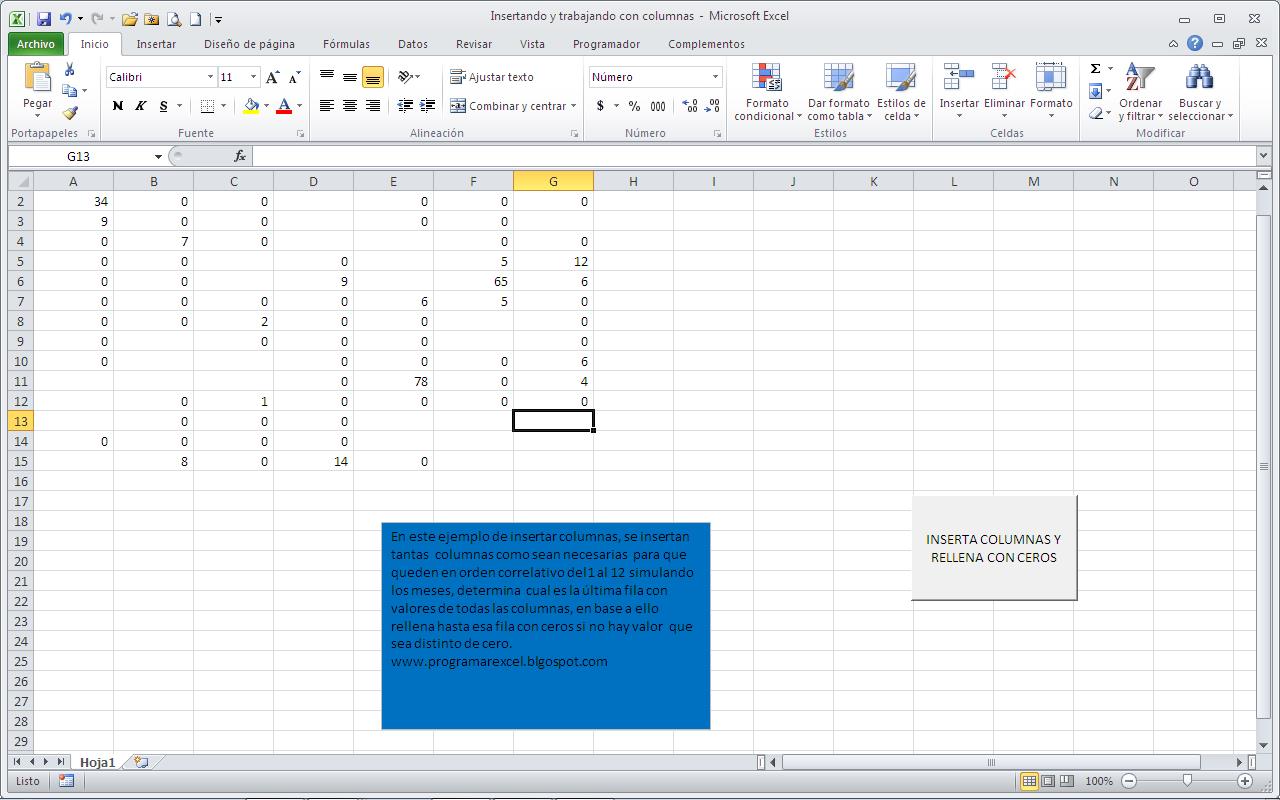
Task: Cut selection with the scissors icon
Action: 70,69
